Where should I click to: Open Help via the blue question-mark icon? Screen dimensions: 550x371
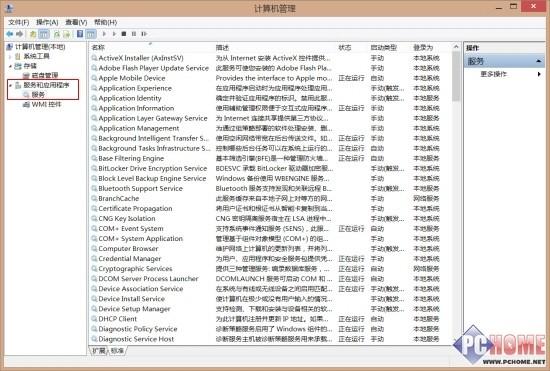(x=80, y=34)
